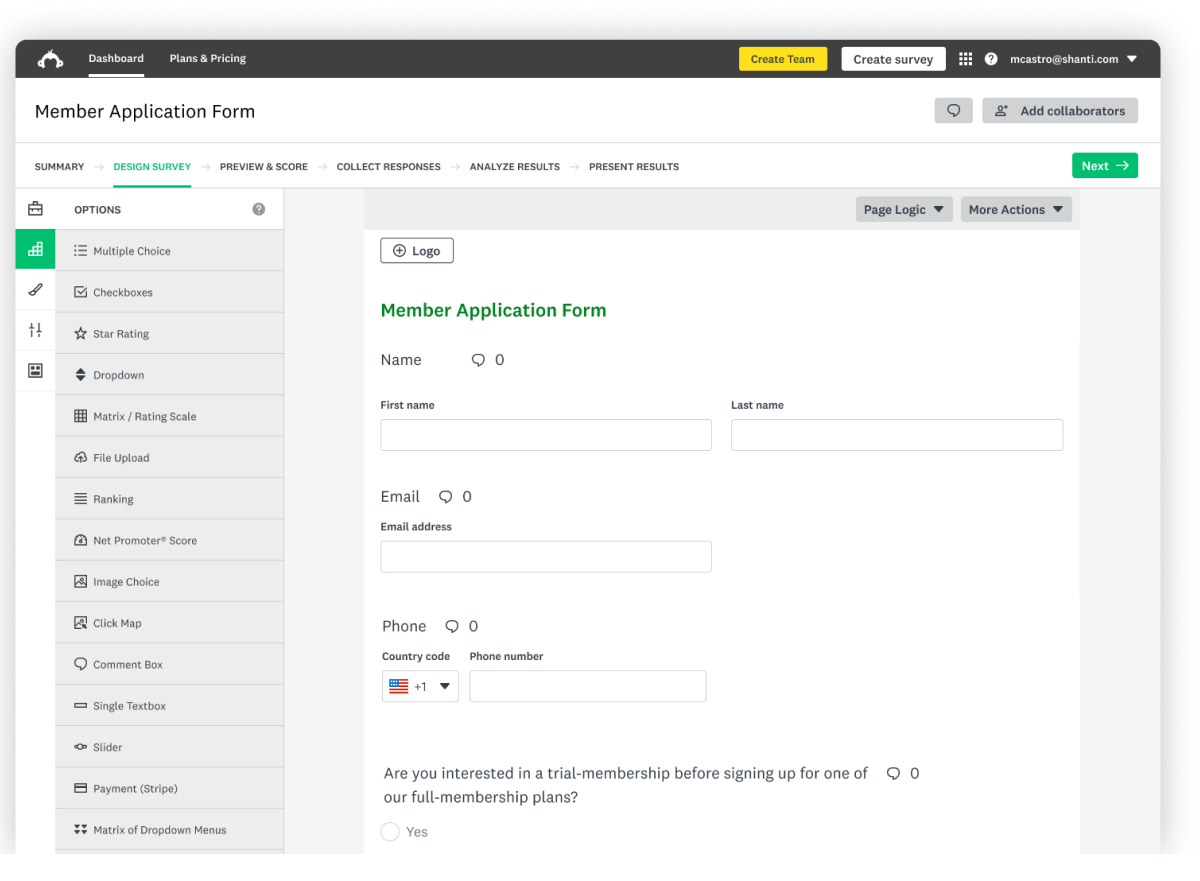
Task: Go to Preview & Score step
Action: coord(264,167)
